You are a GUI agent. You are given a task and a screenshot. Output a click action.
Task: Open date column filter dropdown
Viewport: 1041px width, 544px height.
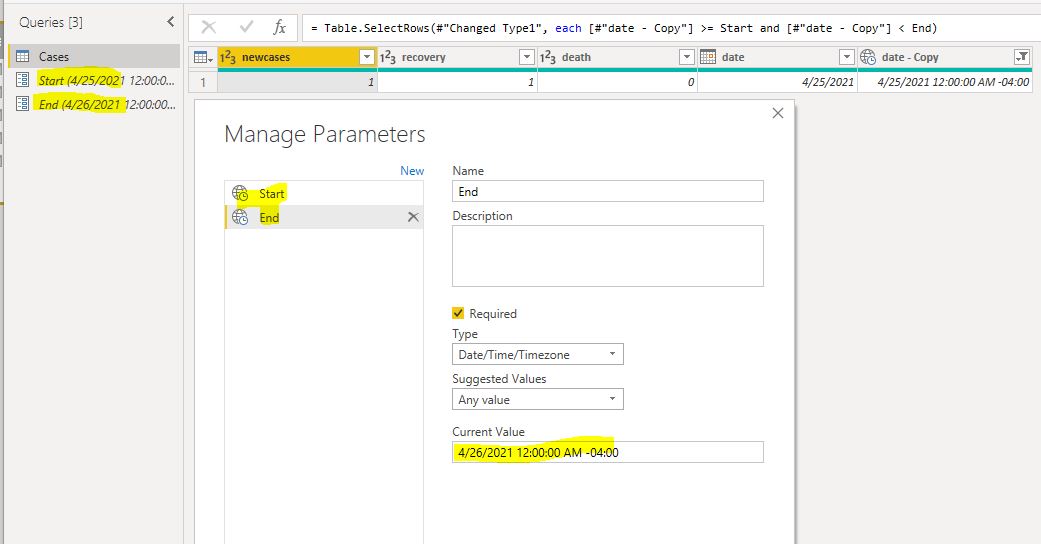click(x=846, y=57)
